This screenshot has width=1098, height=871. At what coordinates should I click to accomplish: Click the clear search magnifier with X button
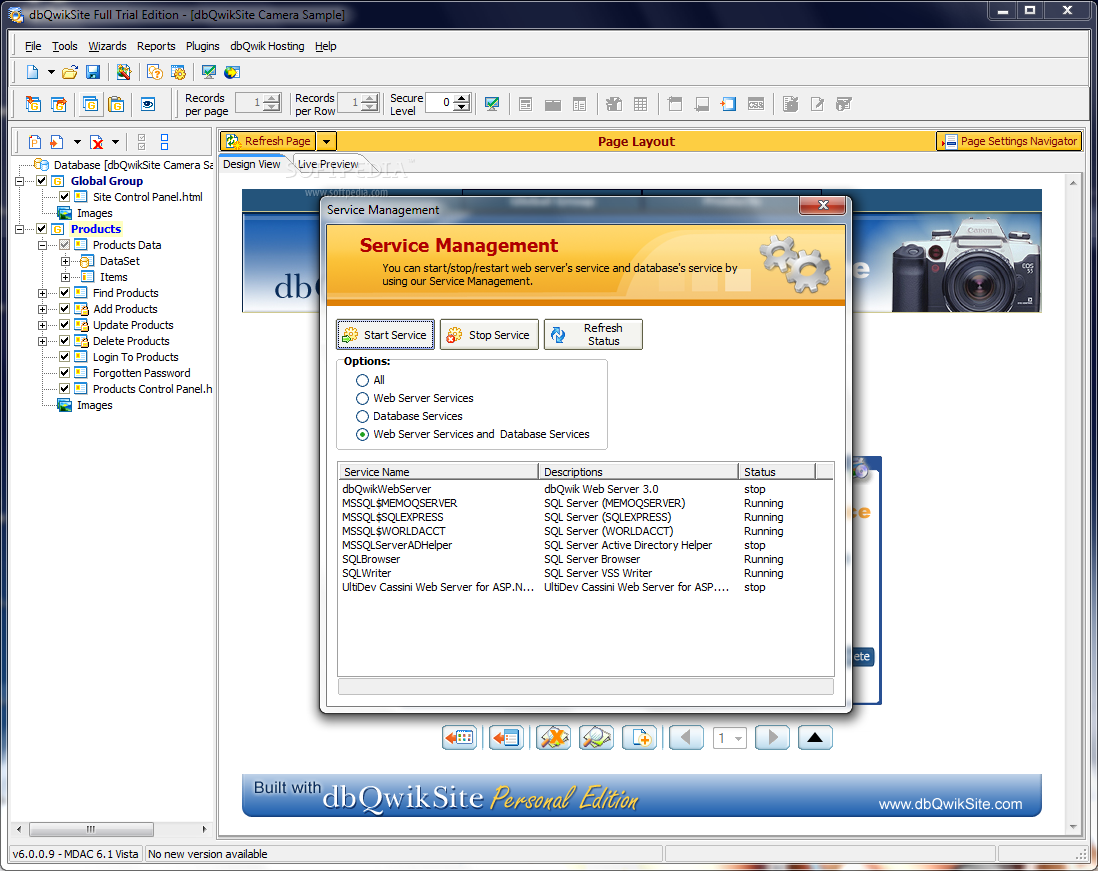coord(553,738)
